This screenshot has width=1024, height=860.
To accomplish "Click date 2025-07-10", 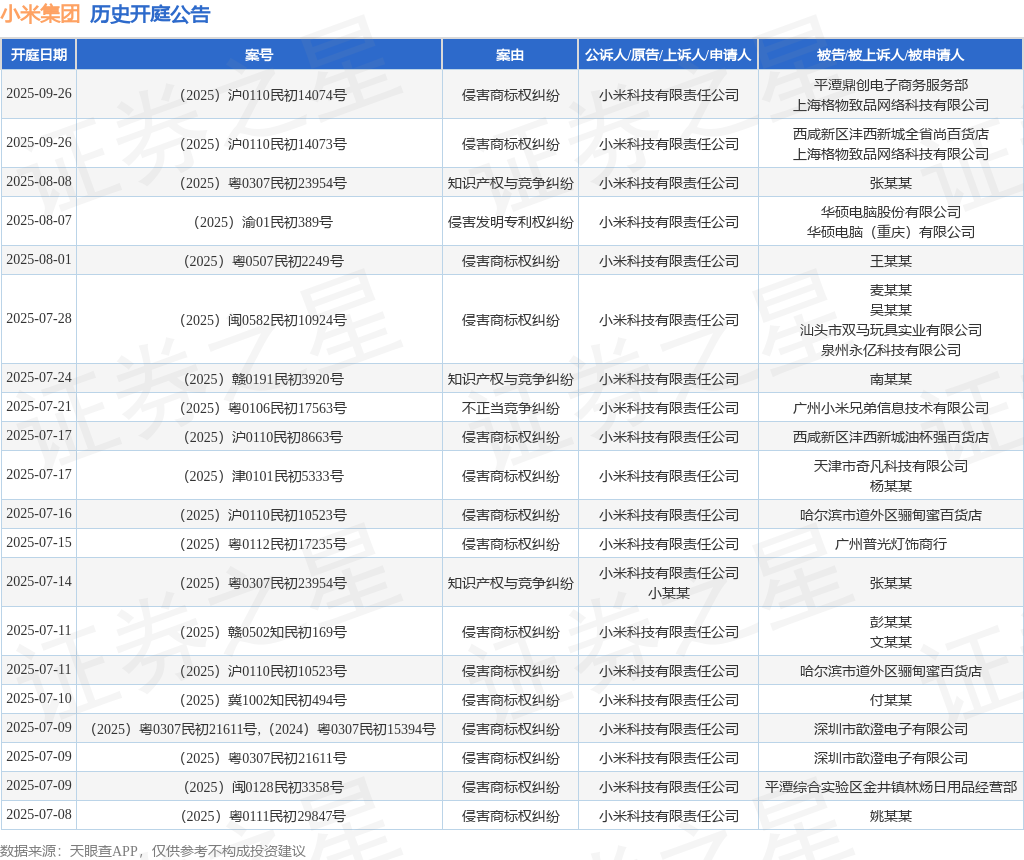I will [x=39, y=699].
